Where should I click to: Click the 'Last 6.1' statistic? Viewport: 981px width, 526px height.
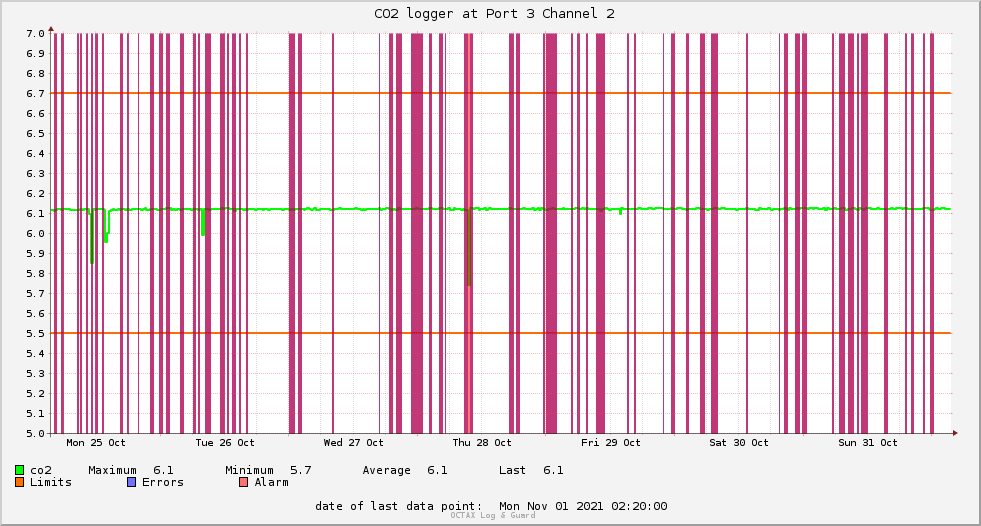tap(531, 470)
